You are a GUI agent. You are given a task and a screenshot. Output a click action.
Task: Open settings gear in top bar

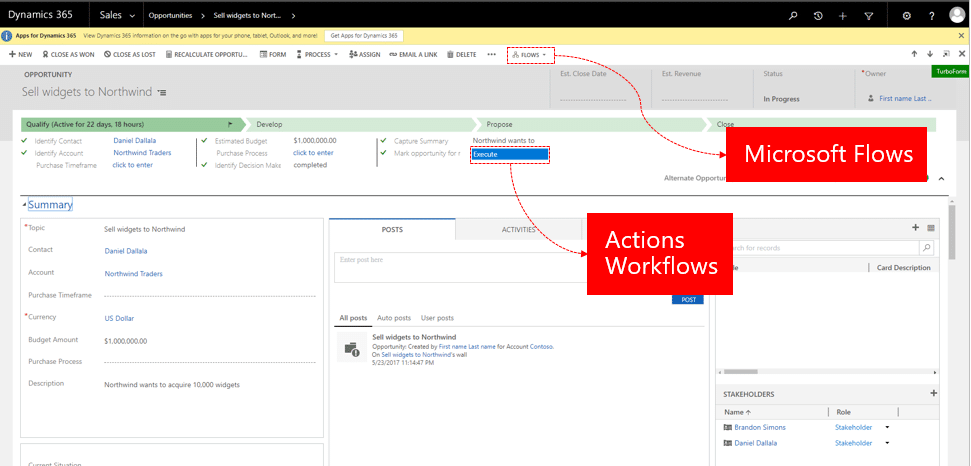click(x=907, y=16)
